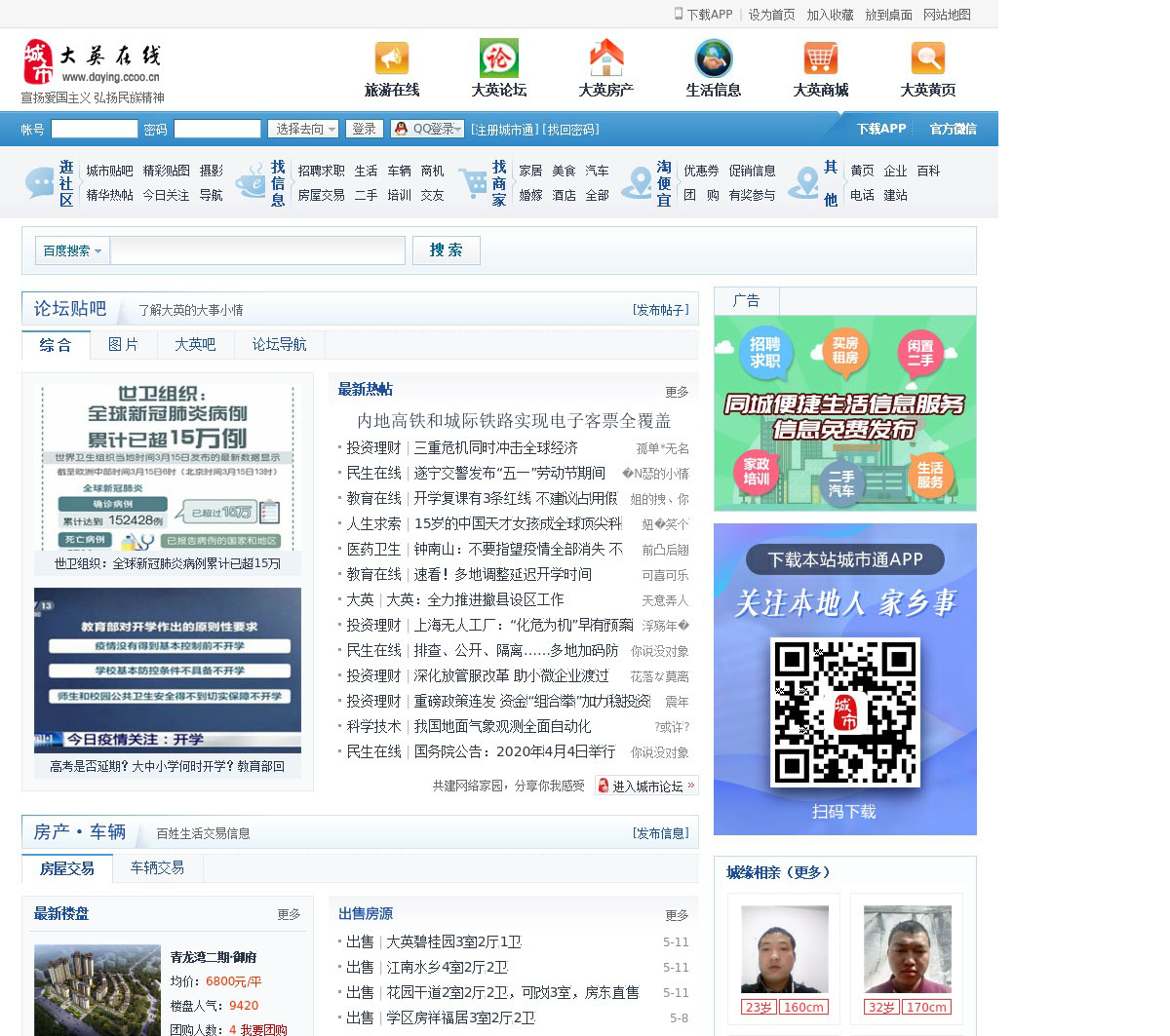
Task: Open the 世卫组织 news thumbnail
Action: pos(168,469)
